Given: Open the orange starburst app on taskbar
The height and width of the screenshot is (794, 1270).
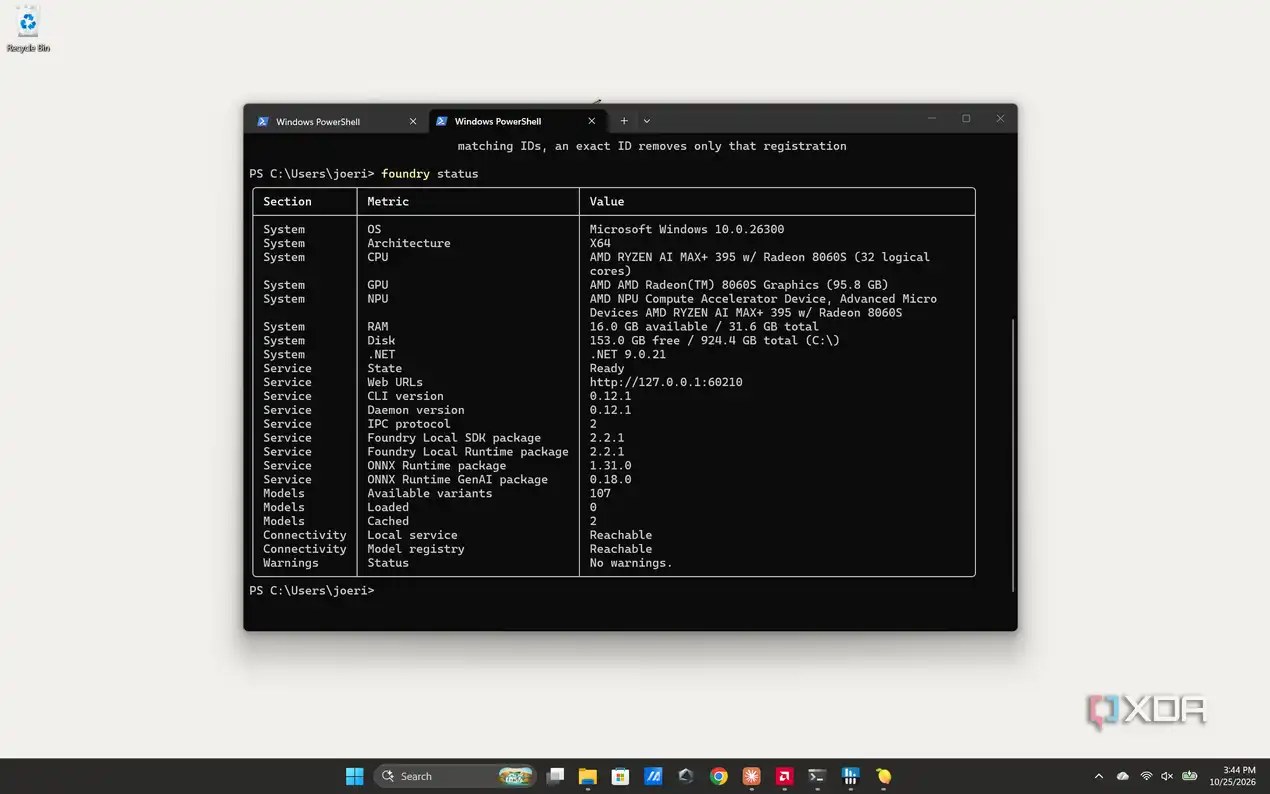Looking at the screenshot, I should point(751,776).
